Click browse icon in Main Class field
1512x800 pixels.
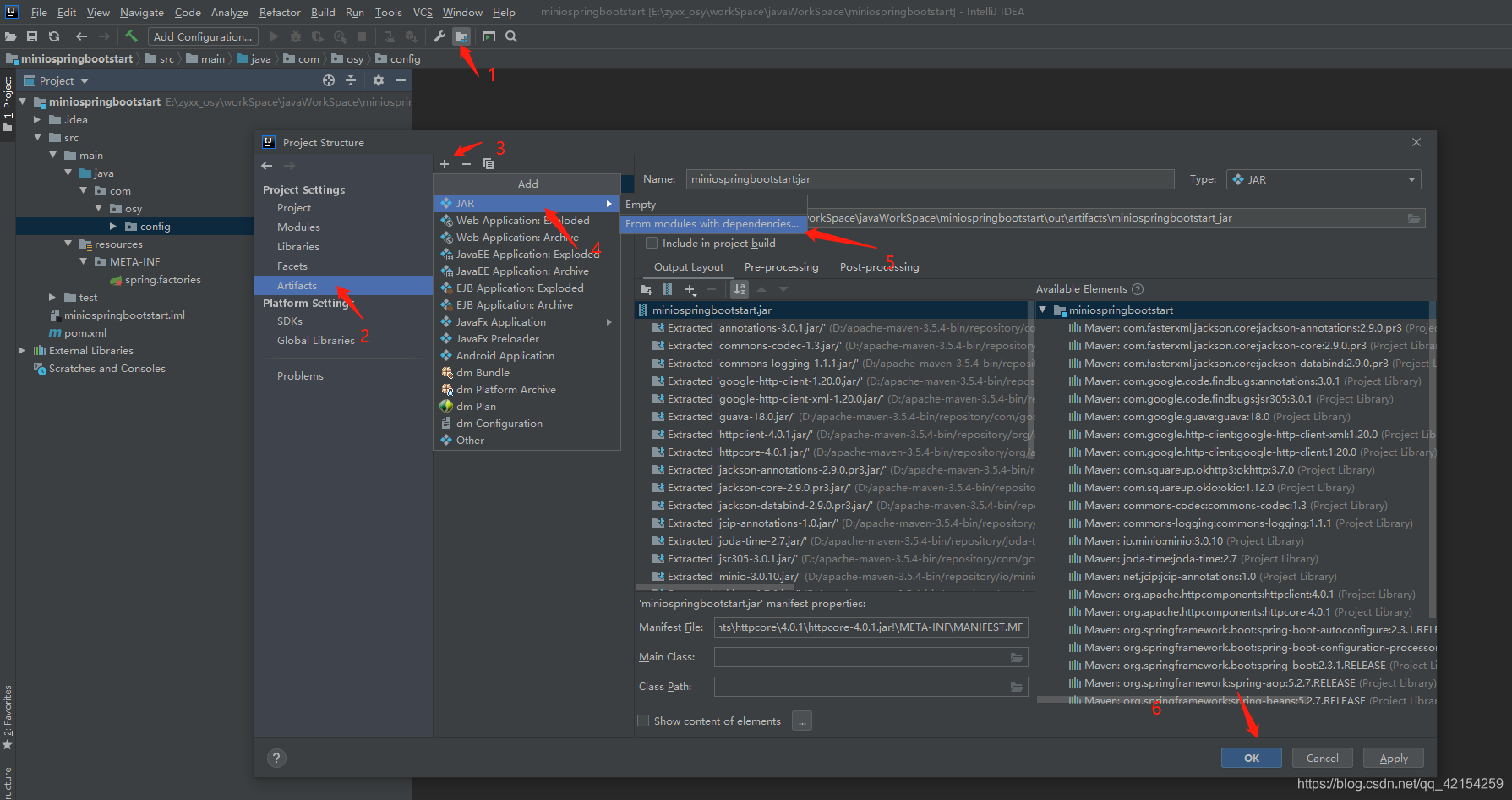coord(1017,657)
